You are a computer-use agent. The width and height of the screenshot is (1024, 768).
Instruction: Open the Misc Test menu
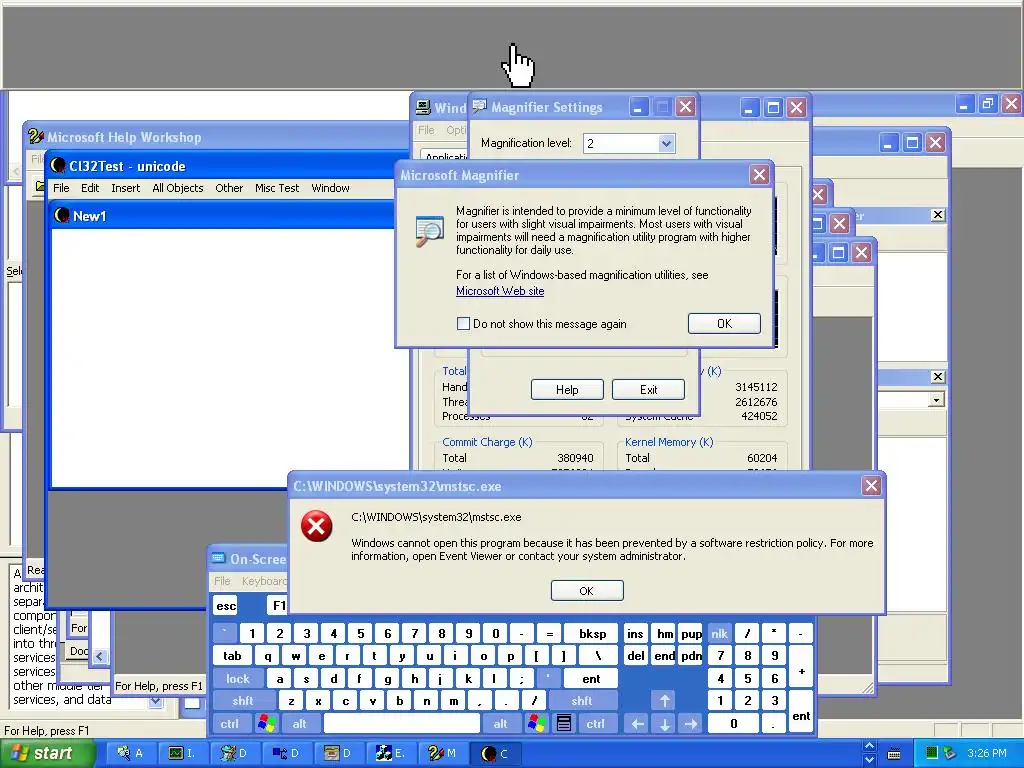tap(277, 188)
